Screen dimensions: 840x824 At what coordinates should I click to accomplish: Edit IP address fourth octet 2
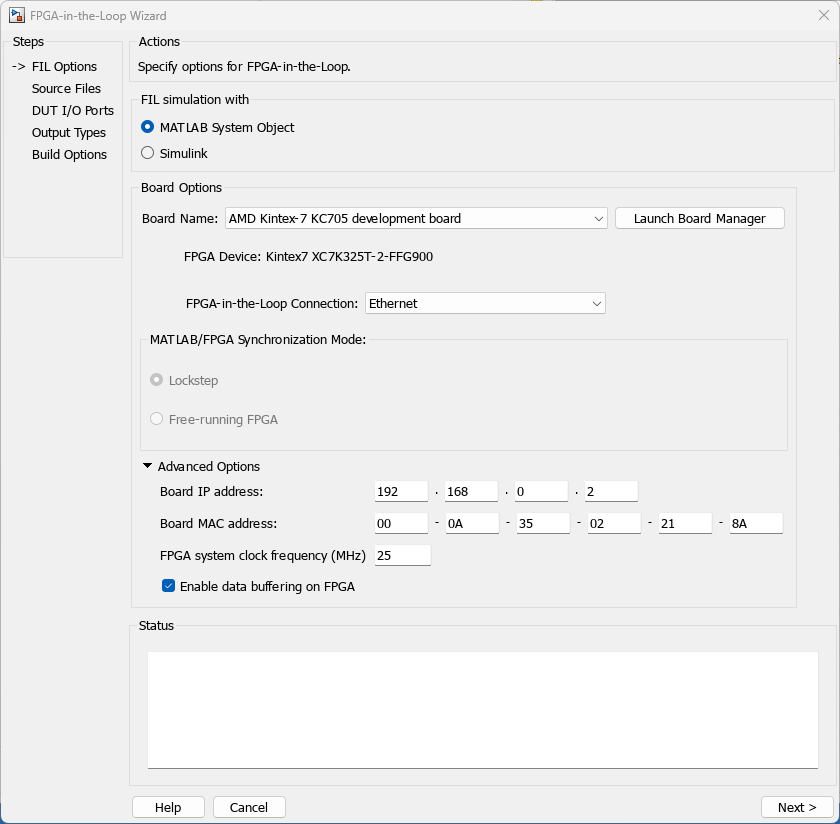pyautogui.click(x=611, y=491)
